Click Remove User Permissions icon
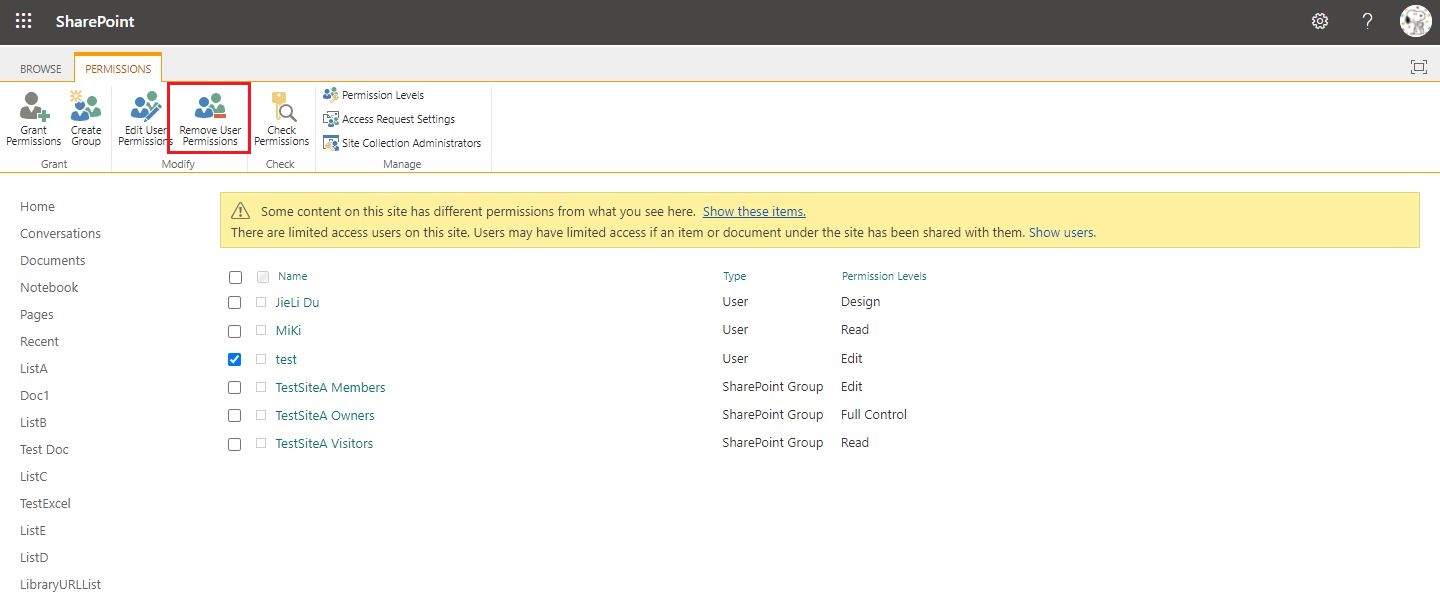1440x600 pixels. (210, 120)
